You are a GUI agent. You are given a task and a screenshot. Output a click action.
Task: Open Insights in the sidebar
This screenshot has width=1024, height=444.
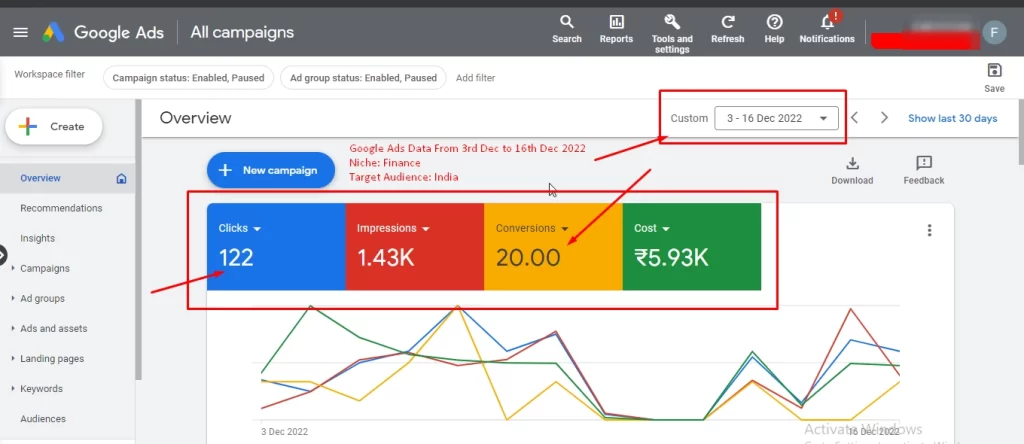(x=37, y=238)
